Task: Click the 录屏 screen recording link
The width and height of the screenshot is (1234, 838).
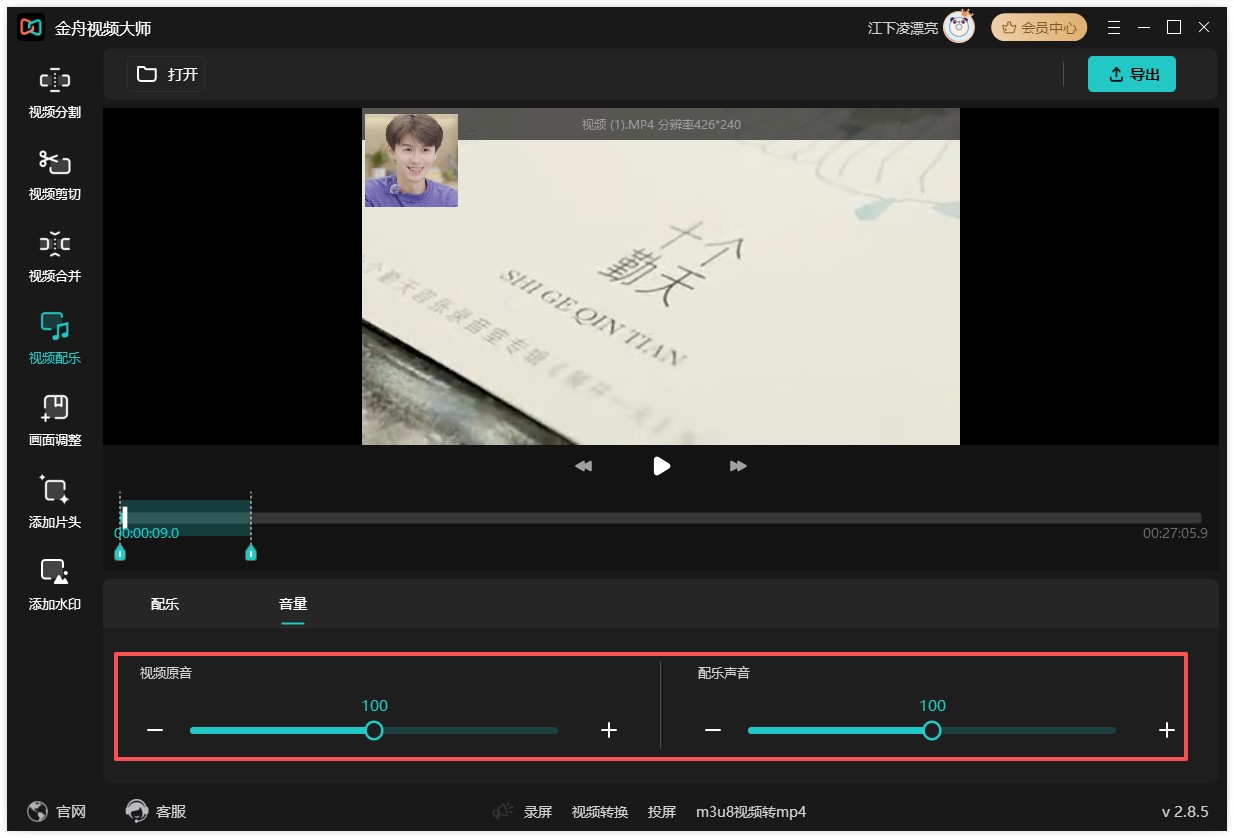Action: (x=538, y=812)
